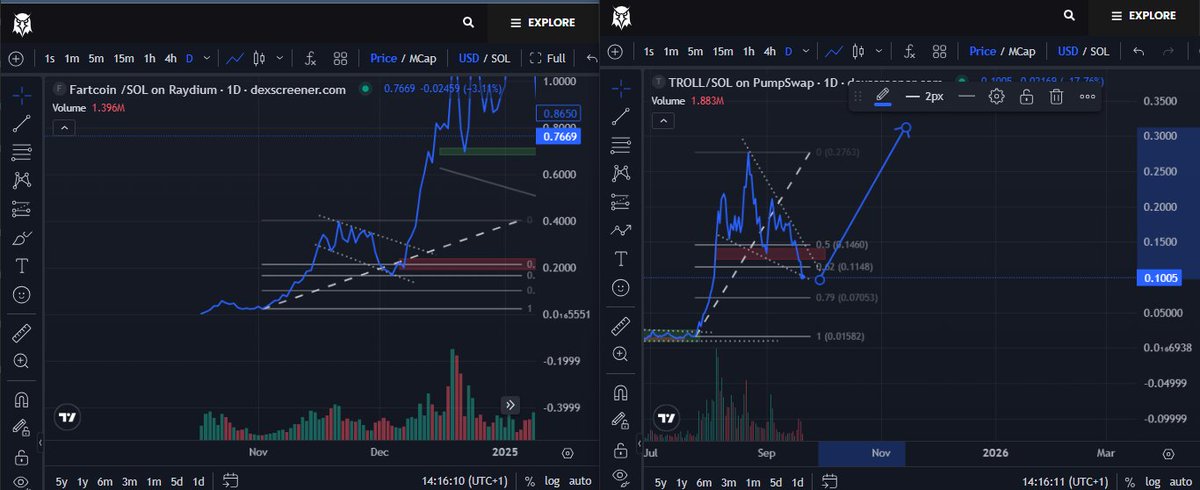This screenshot has height=490, width=1200.
Task: Open the EXPLORE menu in right window
Action: [1144, 16]
